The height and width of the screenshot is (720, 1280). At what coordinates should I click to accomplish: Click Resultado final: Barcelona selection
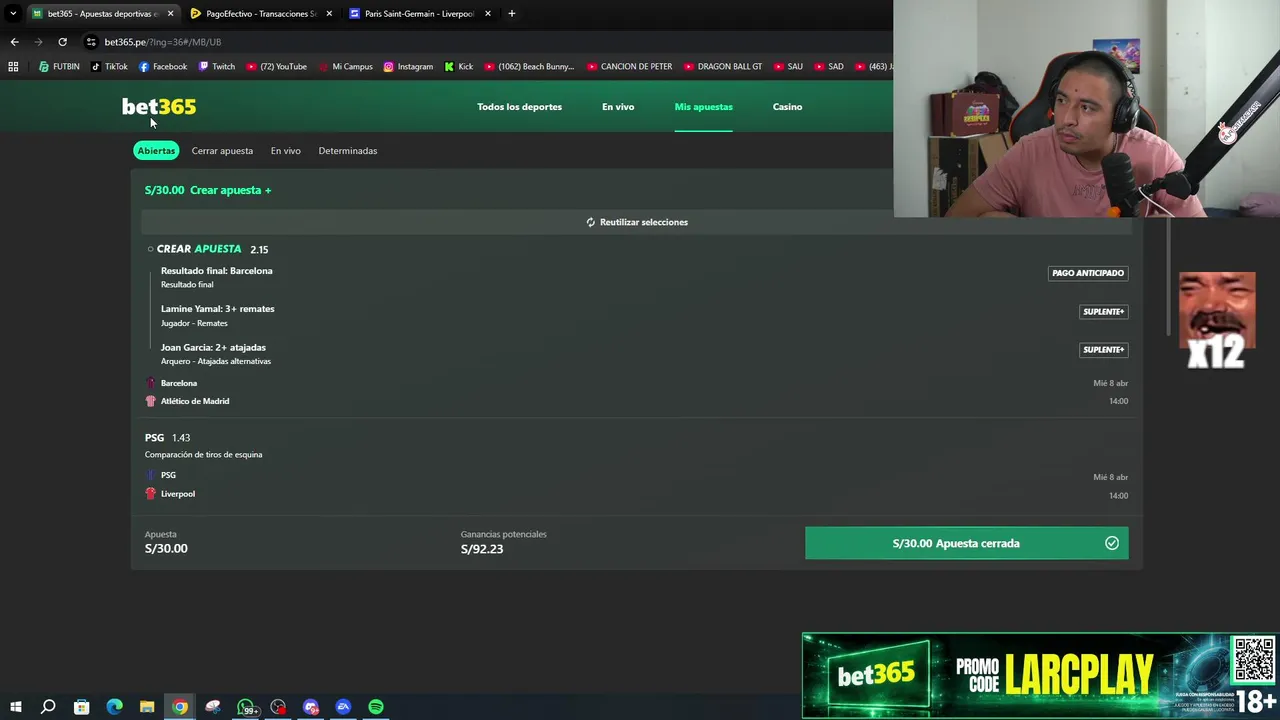[217, 271]
